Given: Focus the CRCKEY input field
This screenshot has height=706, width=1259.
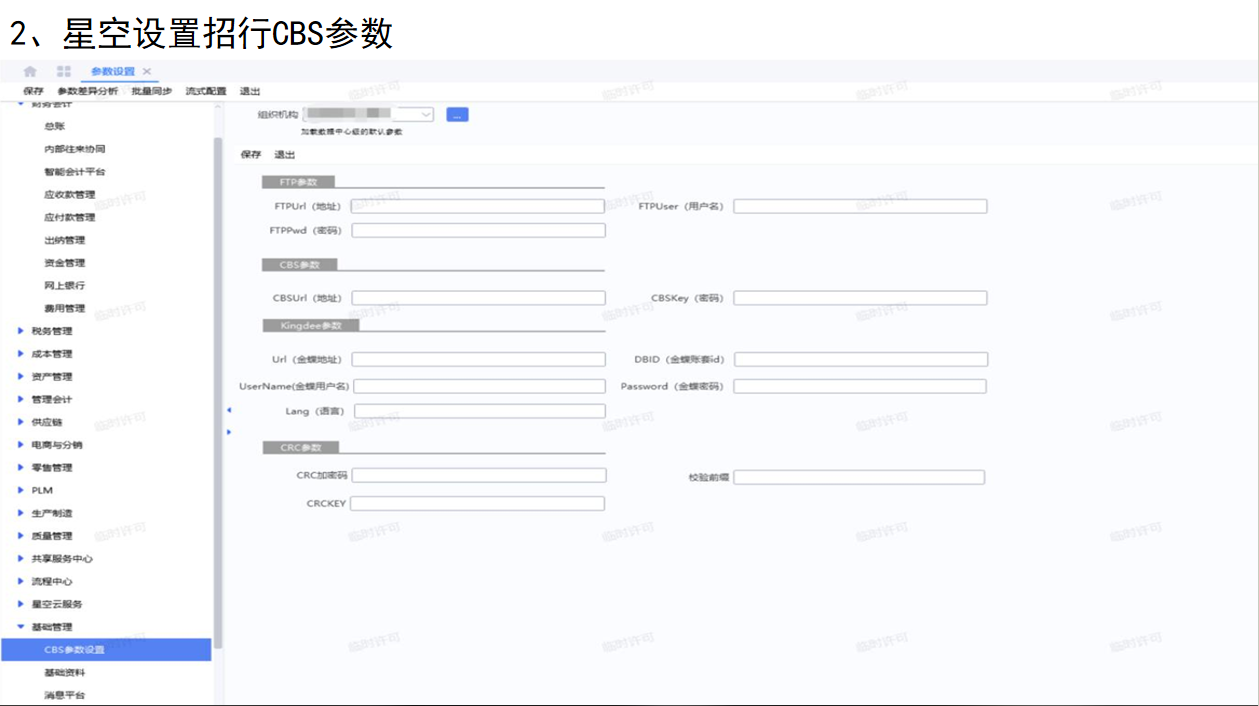Looking at the screenshot, I should tap(478, 503).
